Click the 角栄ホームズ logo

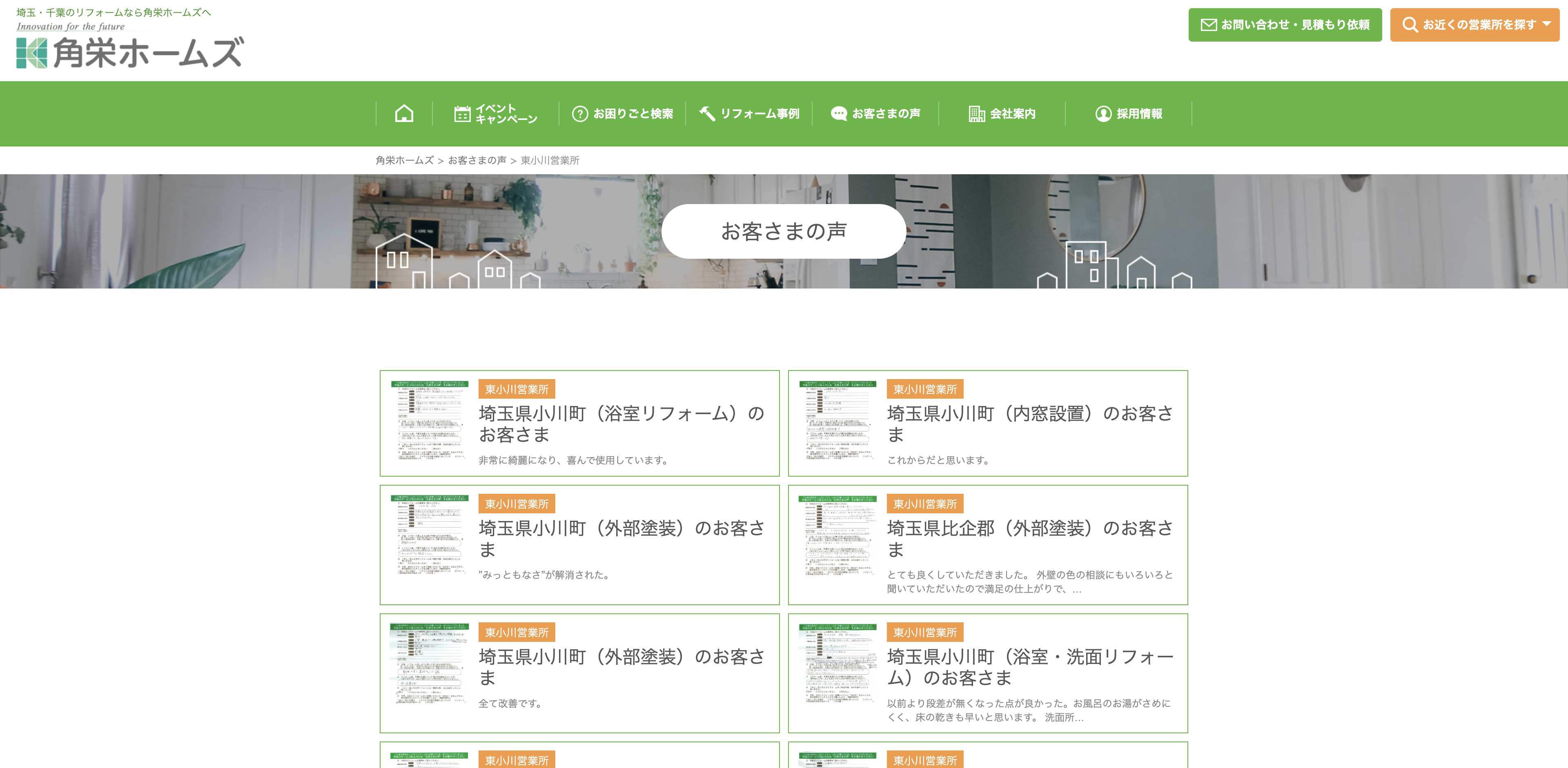[130, 52]
